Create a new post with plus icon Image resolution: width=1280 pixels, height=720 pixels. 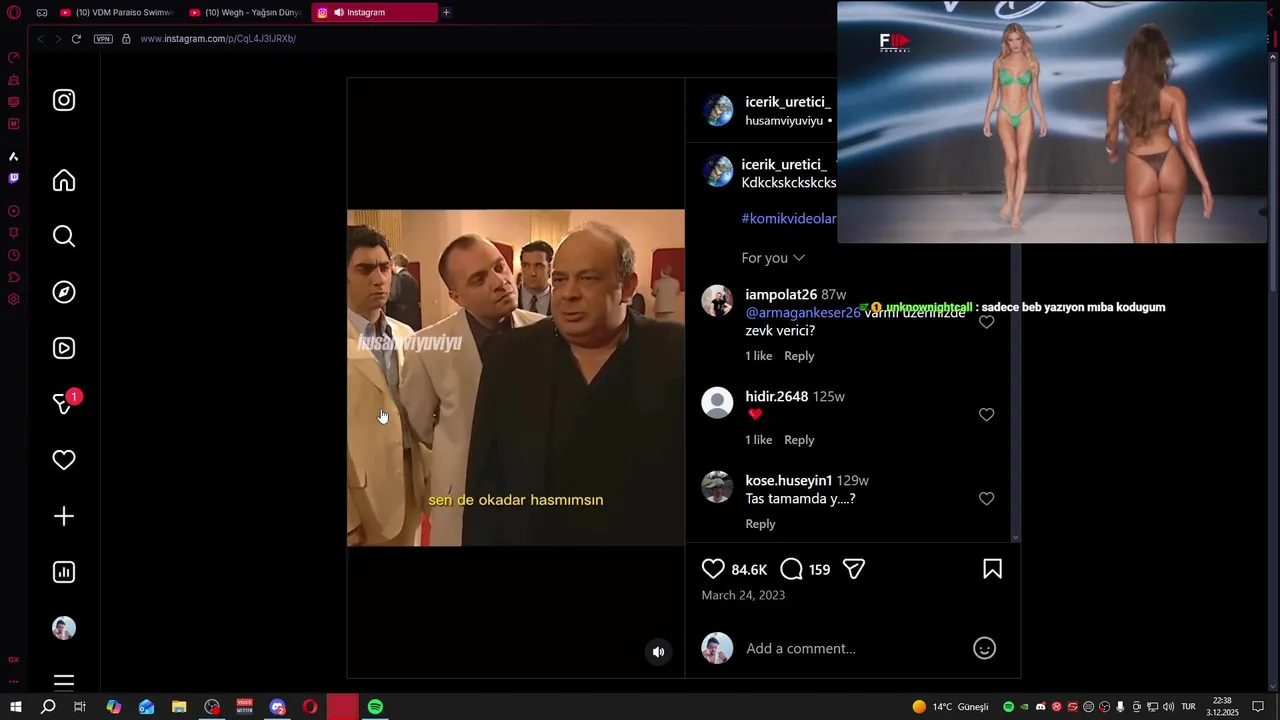click(64, 516)
